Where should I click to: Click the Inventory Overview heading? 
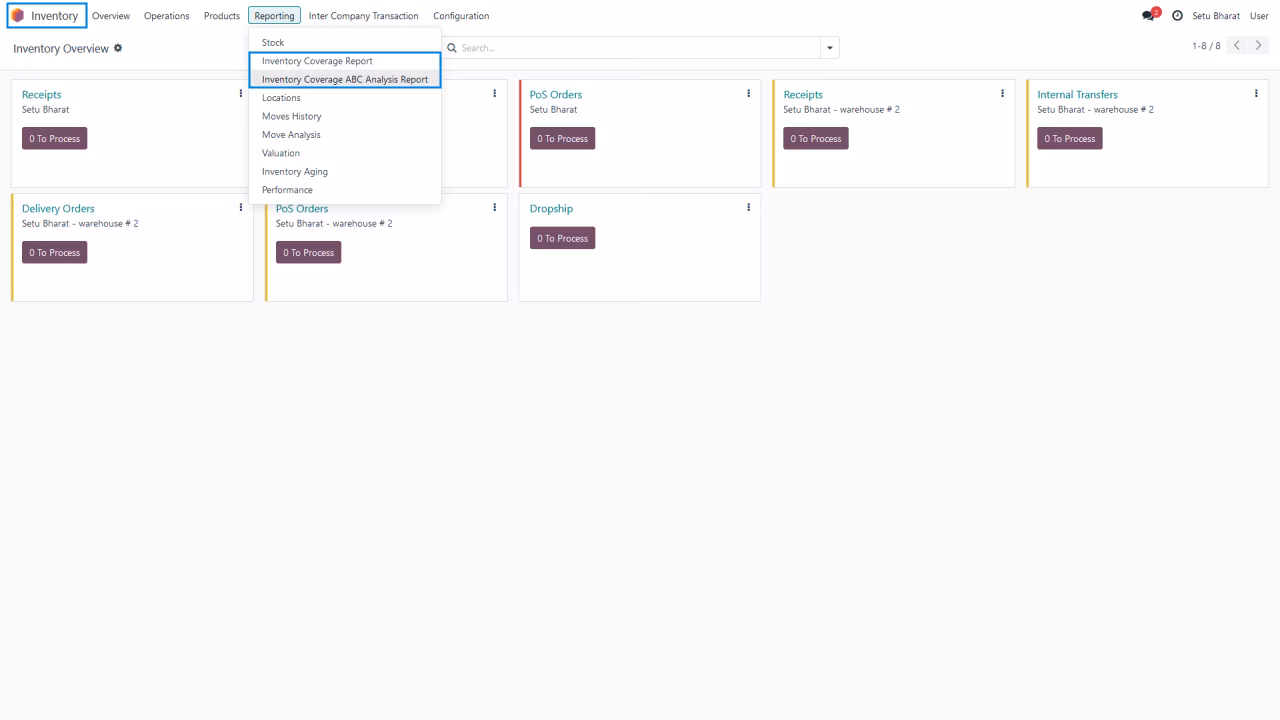pos(61,49)
